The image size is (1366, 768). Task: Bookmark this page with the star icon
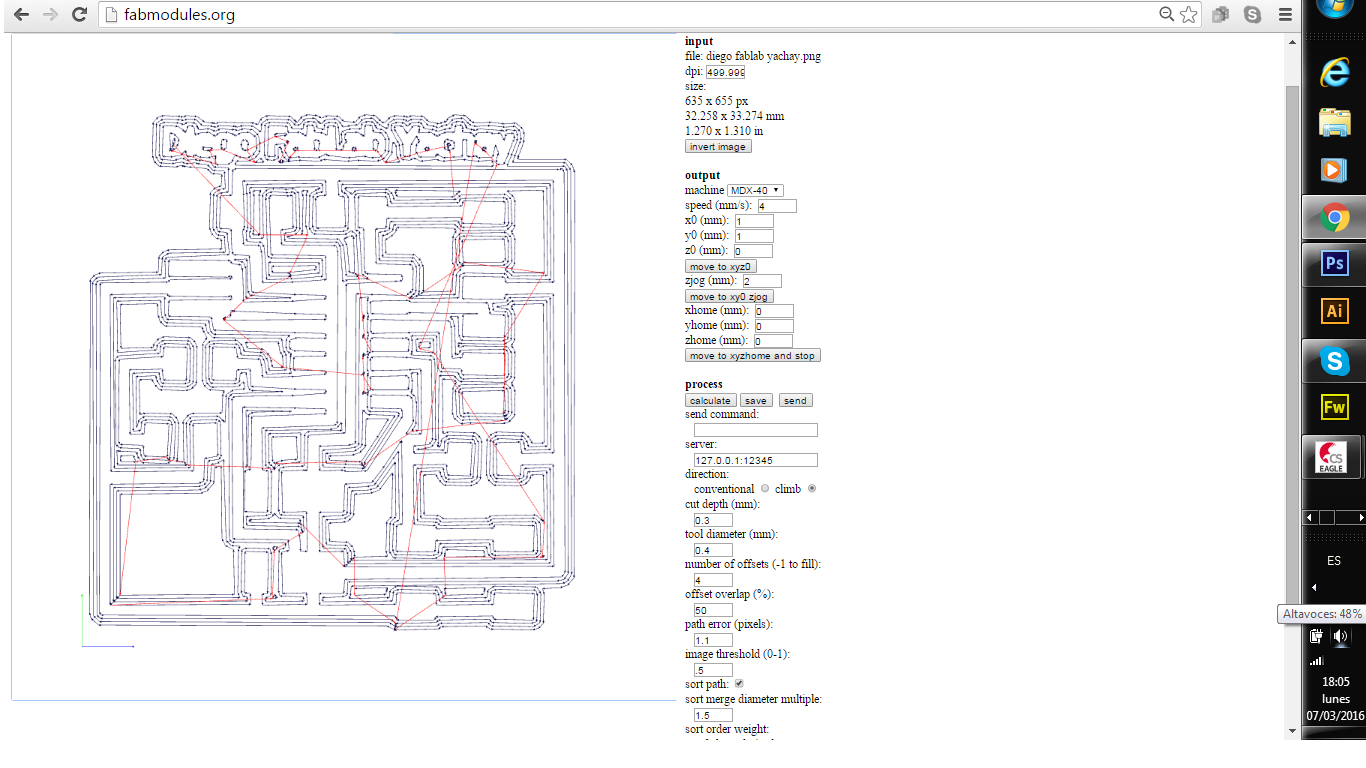point(1188,15)
